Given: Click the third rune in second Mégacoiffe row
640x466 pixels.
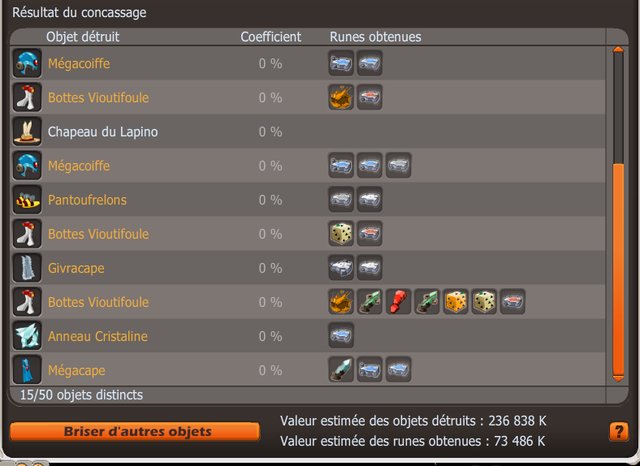Looking at the screenshot, I should 398,166.
